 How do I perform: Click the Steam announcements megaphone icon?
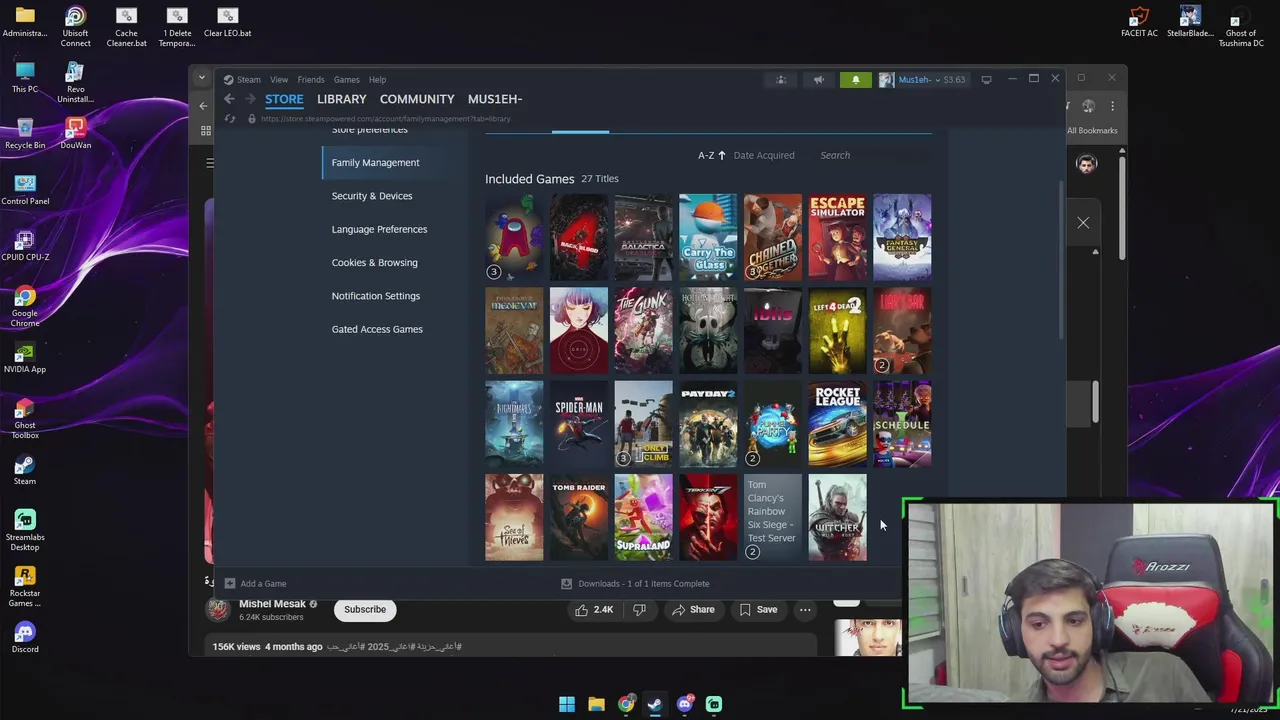[x=818, y=80]
